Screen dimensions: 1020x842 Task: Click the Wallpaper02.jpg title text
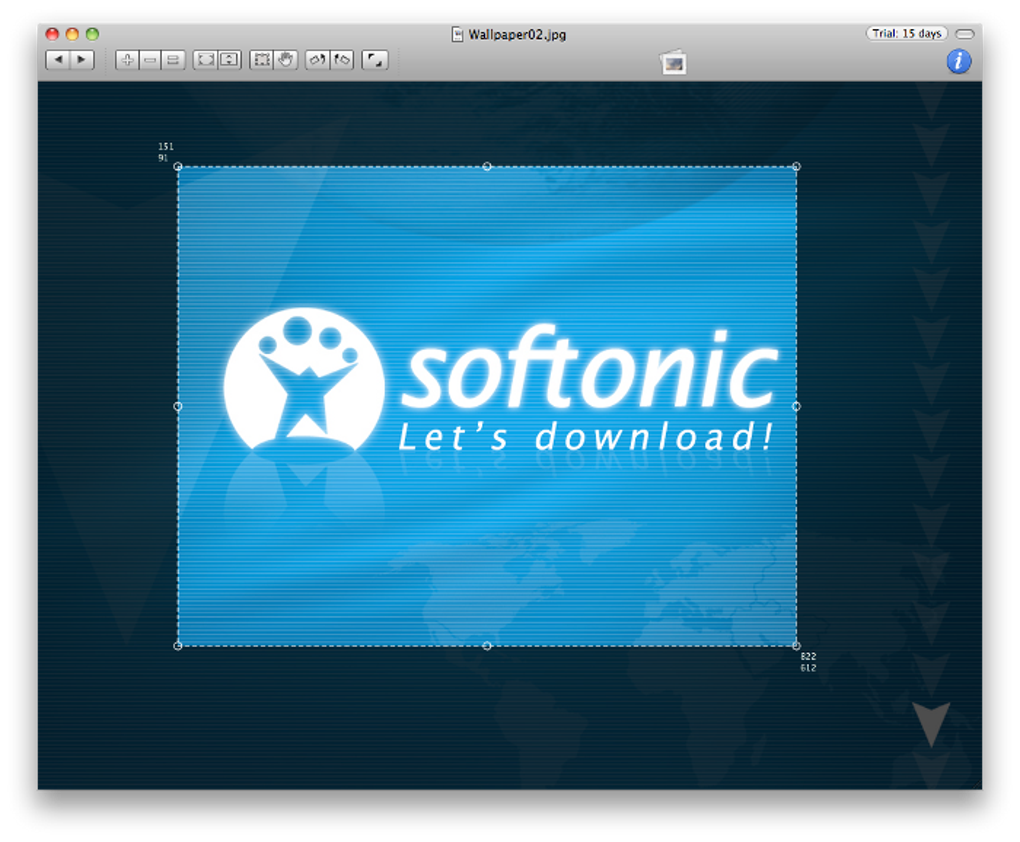point(517,34)
